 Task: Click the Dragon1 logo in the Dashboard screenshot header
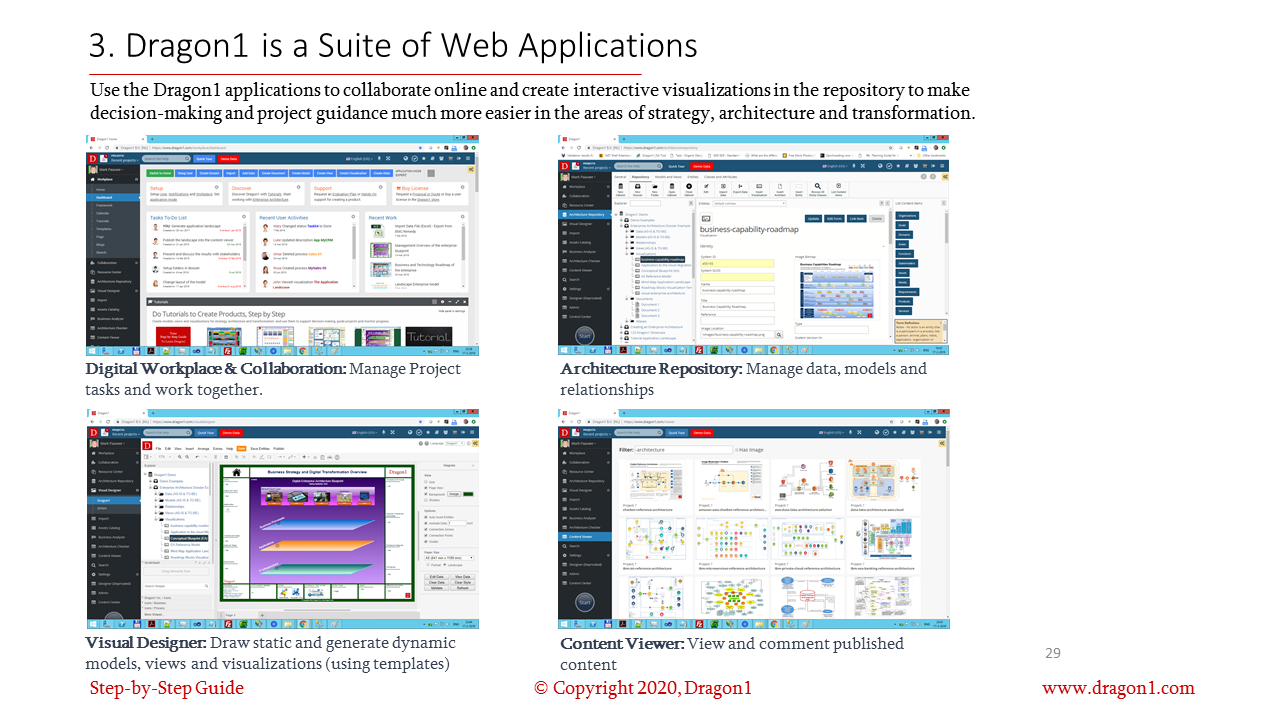(94, 159)
